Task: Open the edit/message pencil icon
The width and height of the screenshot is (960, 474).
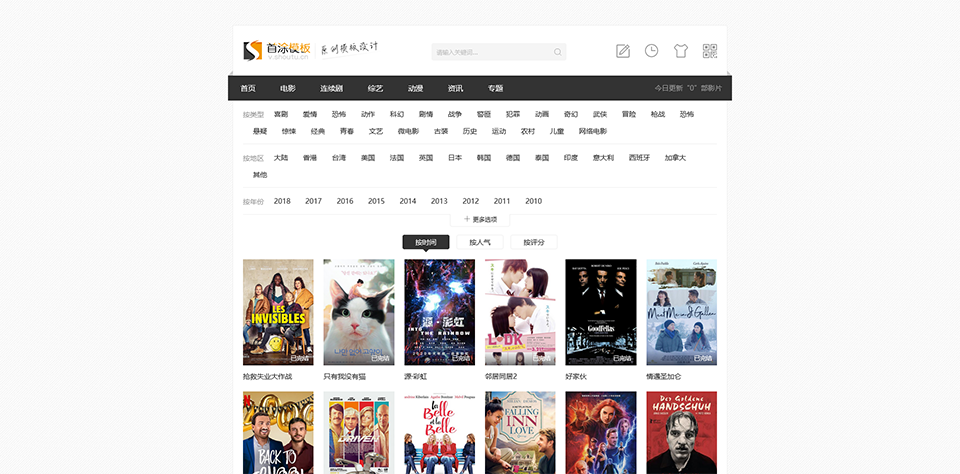Action: (x=623, y=51)
